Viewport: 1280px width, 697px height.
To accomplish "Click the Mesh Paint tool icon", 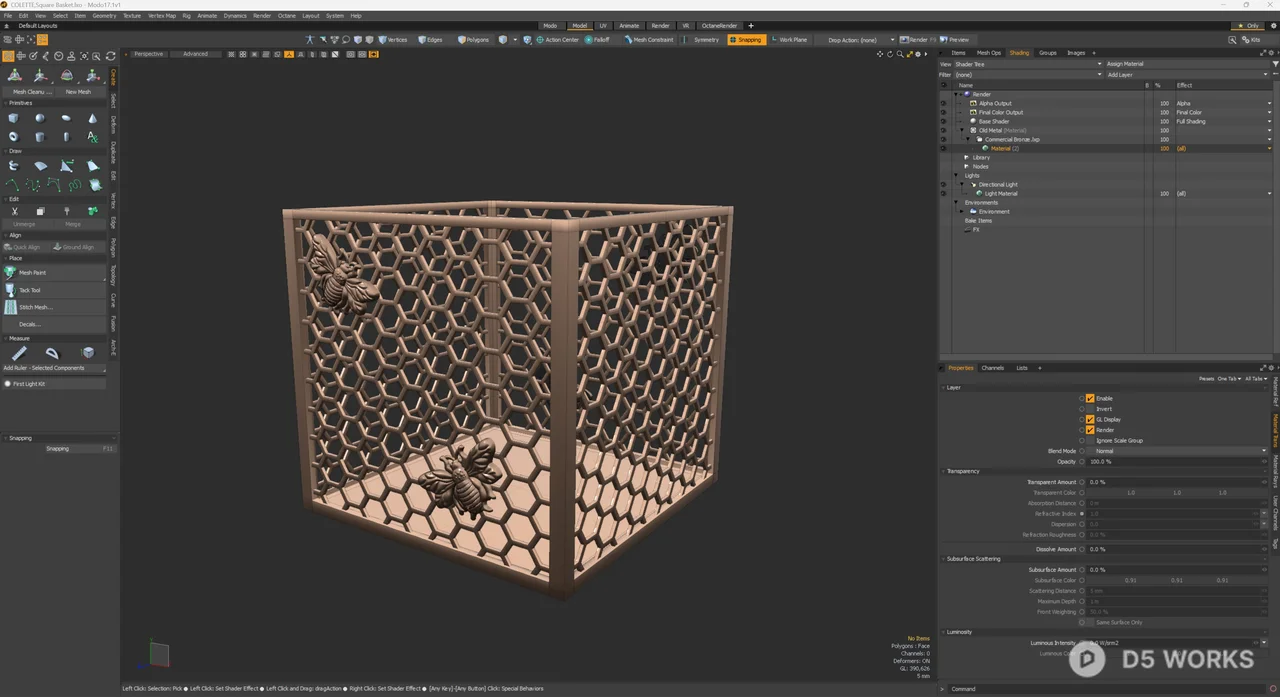I will click(10, 272).
